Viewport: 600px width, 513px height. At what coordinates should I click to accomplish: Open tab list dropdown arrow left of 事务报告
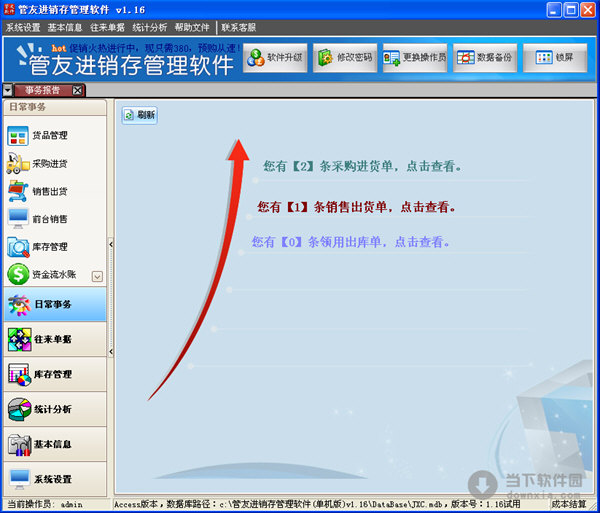click(7, 90)
